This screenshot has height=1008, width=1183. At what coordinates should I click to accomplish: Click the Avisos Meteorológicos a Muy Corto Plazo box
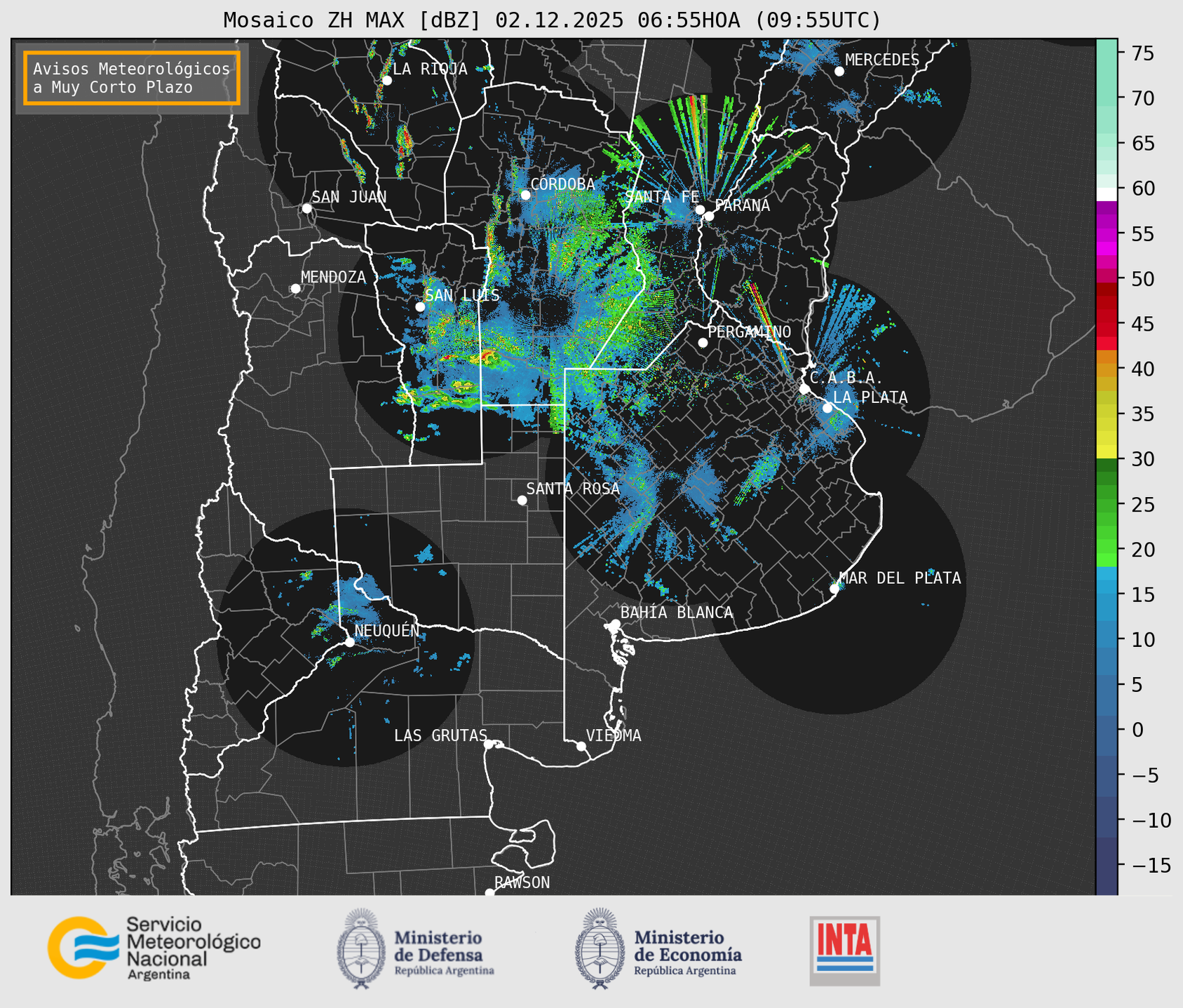132,78
